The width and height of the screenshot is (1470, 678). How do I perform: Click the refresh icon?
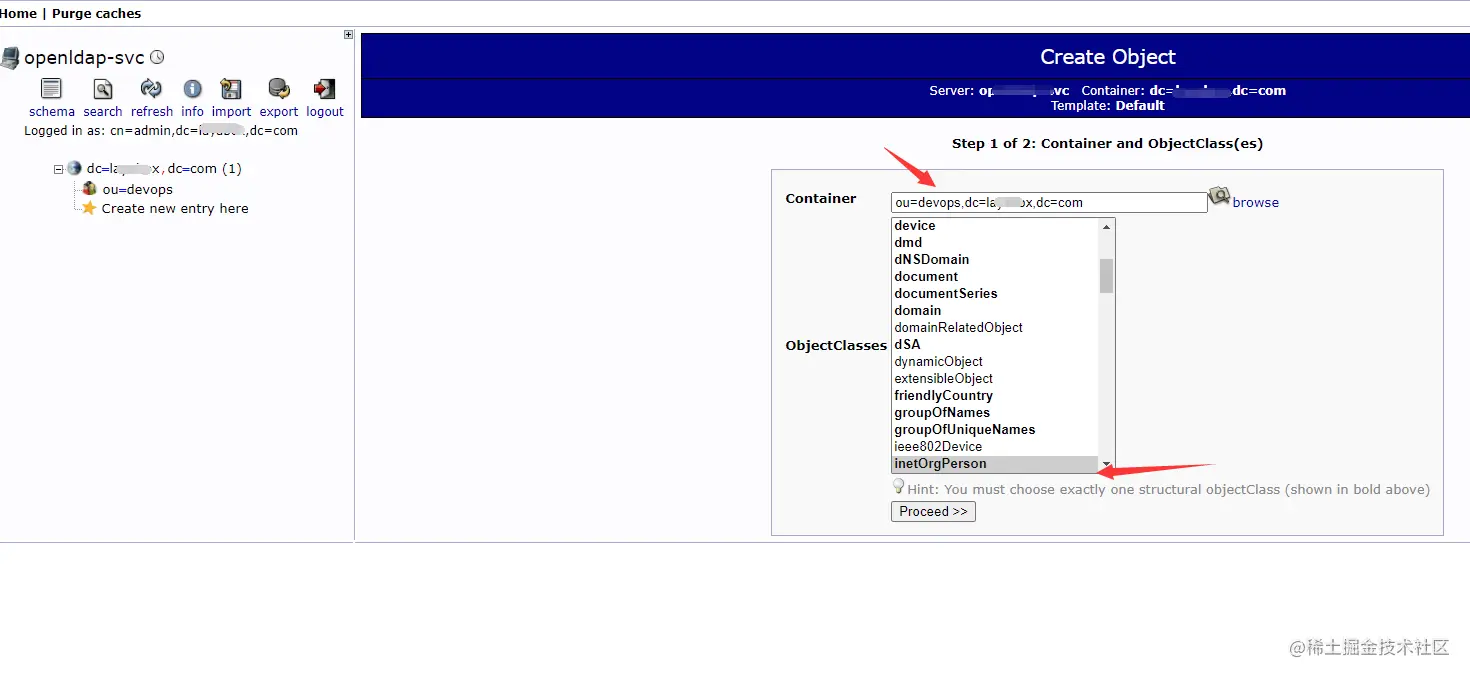click(x=151, y=89)
